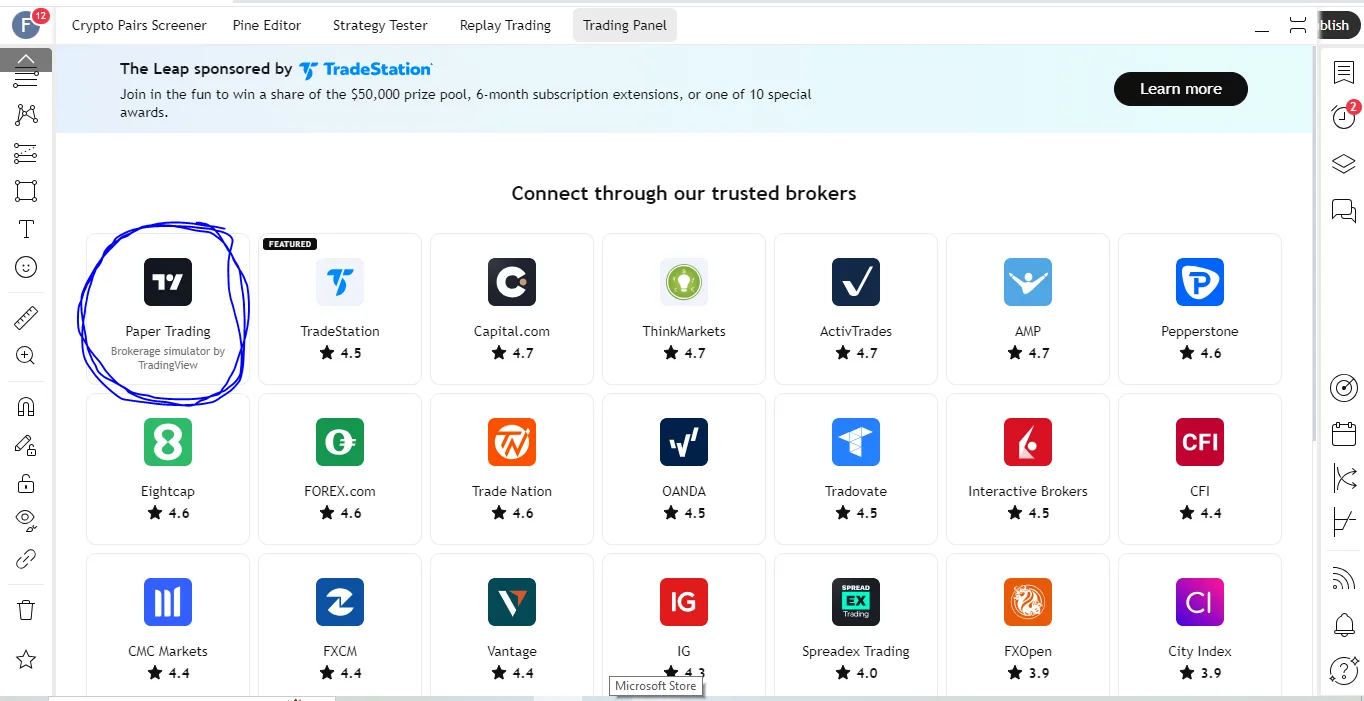The width and height of the screenshot is (1364, 701).
Task: Toggle lock all drawing tools
Action: click(x=26, y=484)
